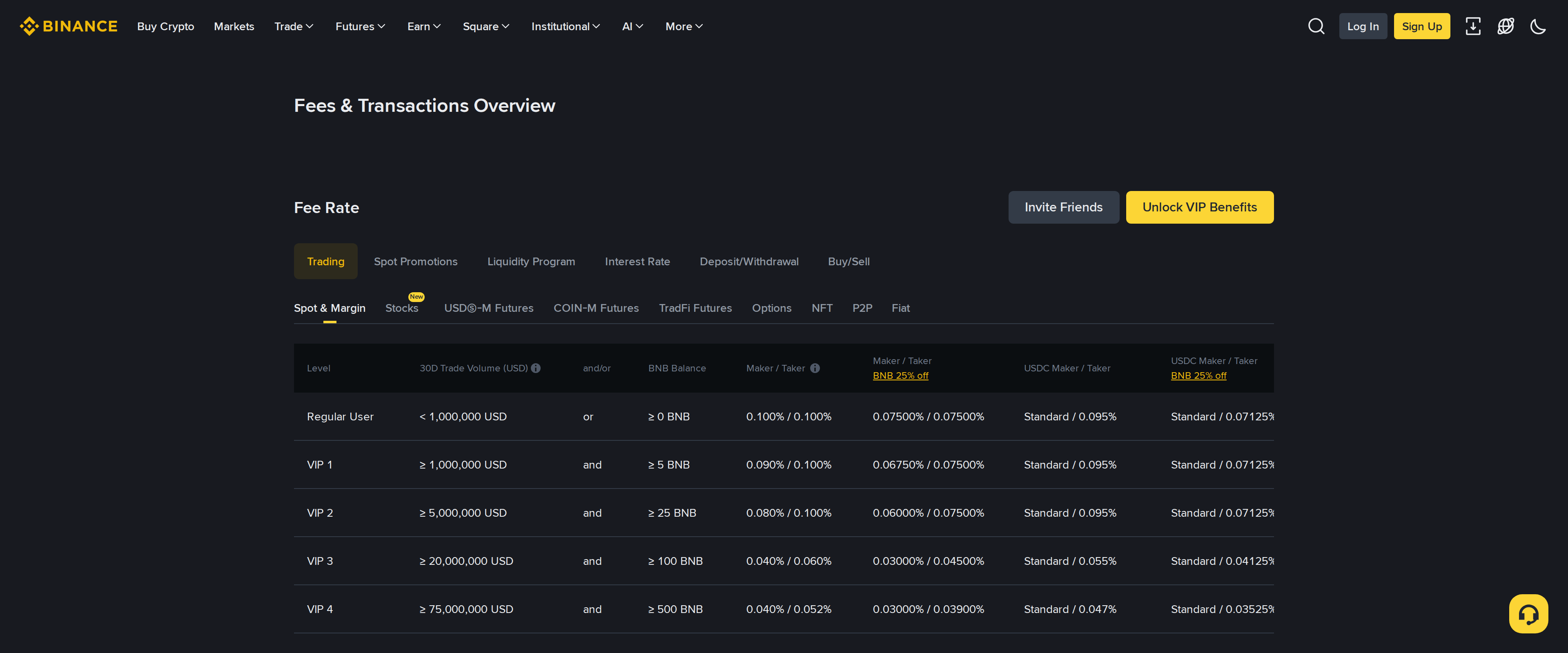This screenshot has height=653, width=1568.
Task: Open Buy Crypto in navigation
Action: [x=165, y=26]
